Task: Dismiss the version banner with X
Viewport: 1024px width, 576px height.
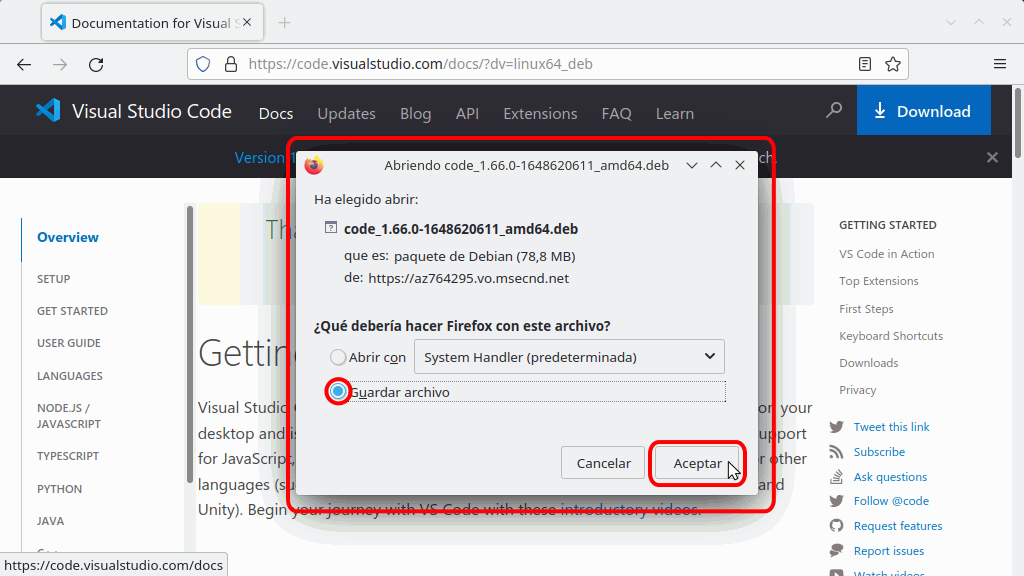Action: click(x=993, y=157)
